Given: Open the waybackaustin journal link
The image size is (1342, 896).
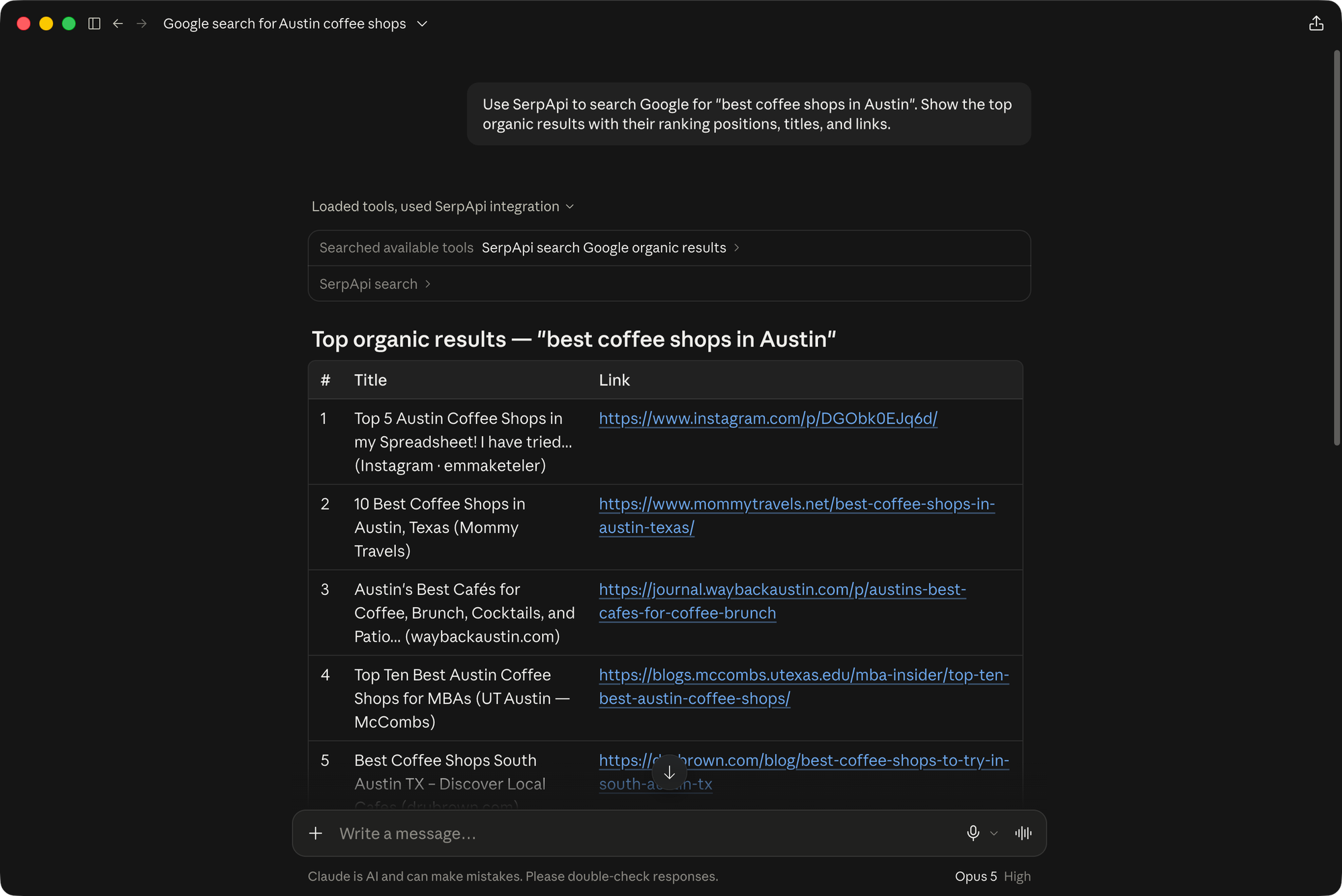Looking at the screenshot, I should click(782, 601).
